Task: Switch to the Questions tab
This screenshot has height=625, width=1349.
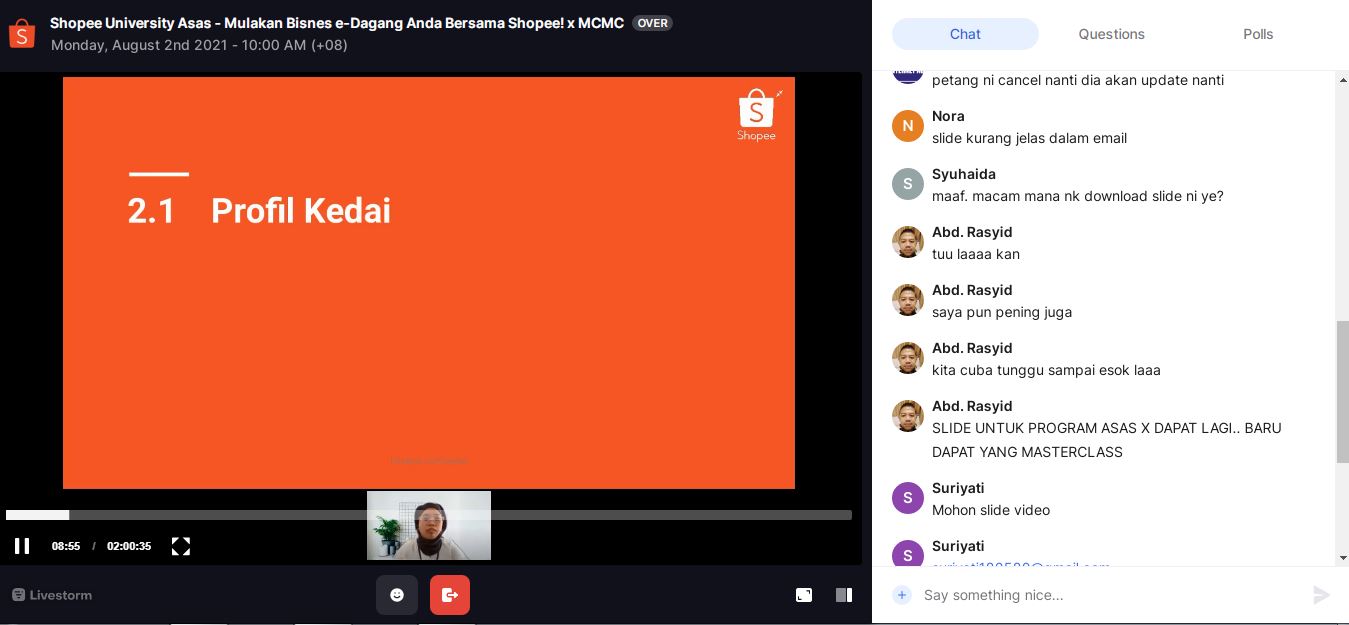Action: point(1111,34)
